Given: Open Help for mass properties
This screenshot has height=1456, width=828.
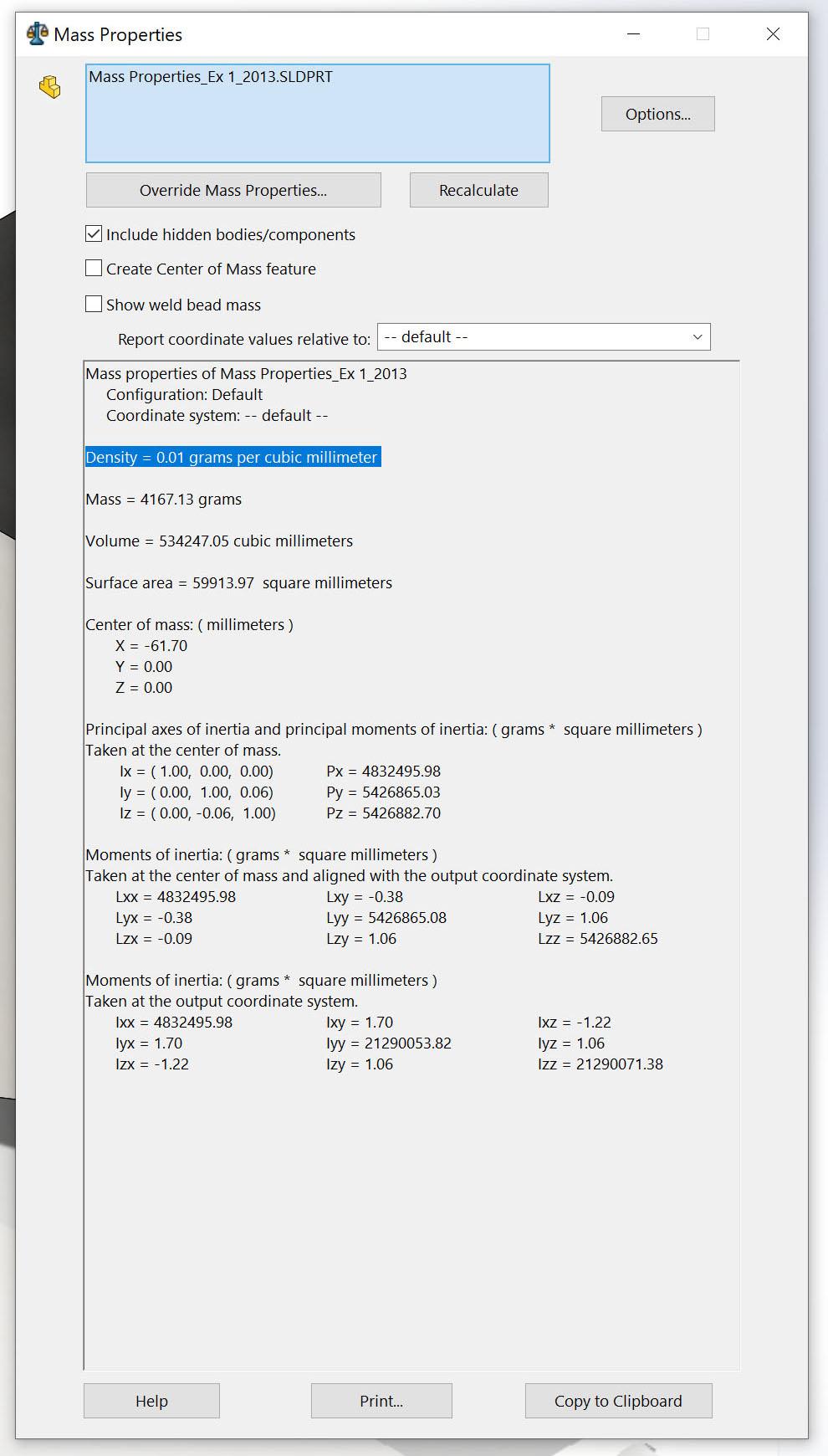Looking at the screenshot, I should [151, 1401].
